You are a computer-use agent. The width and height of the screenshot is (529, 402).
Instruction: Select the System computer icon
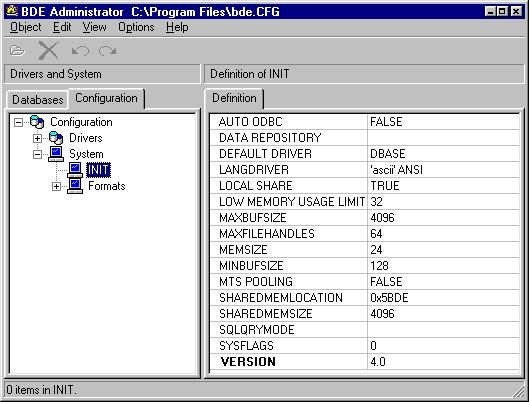(56, 154)
